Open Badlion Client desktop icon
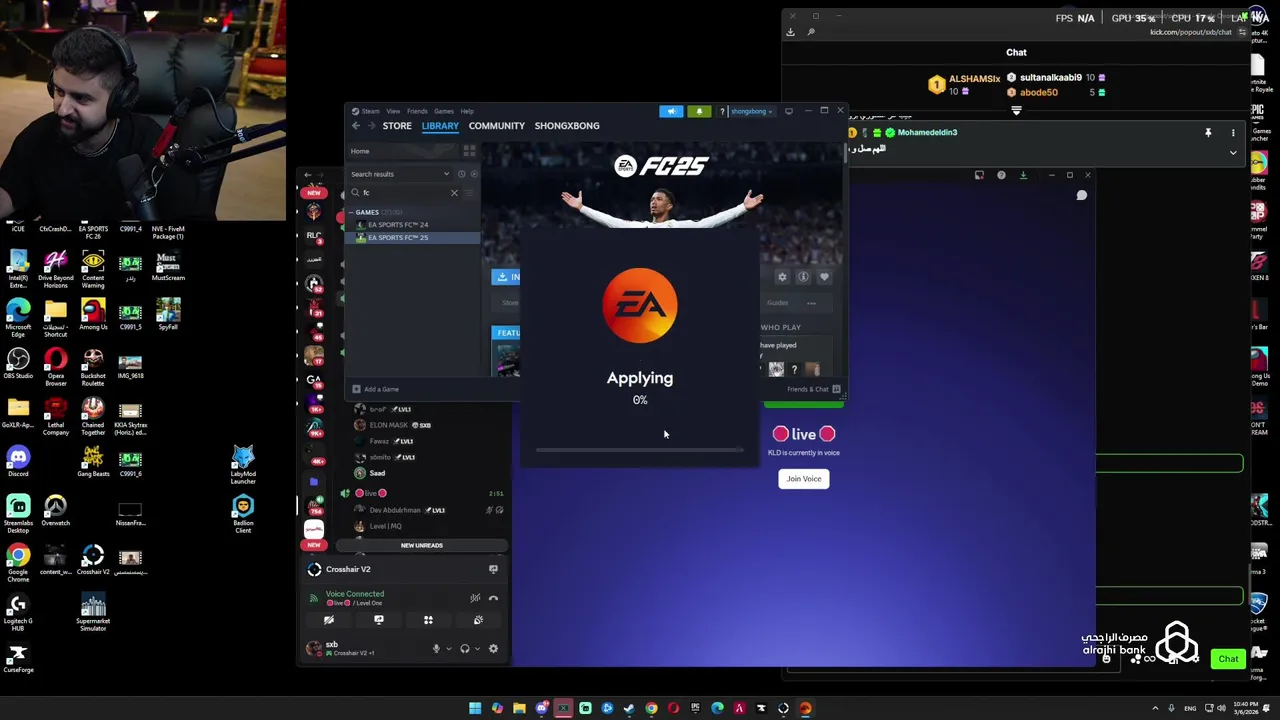The height and width of the screenshot is (720, 1280). tap(243, 515)
